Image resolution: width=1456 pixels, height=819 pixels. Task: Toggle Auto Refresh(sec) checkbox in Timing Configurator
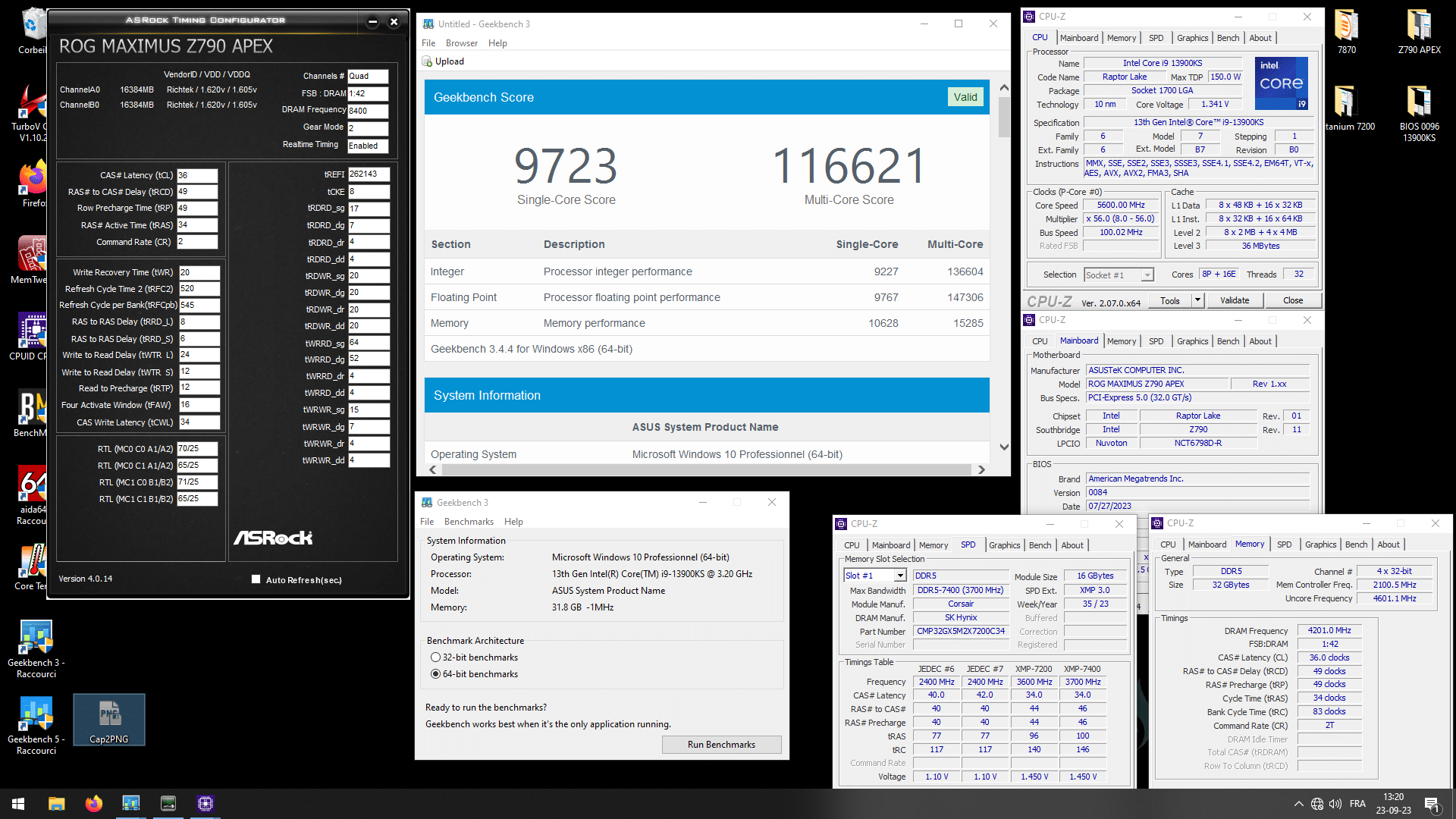[256, 579]
